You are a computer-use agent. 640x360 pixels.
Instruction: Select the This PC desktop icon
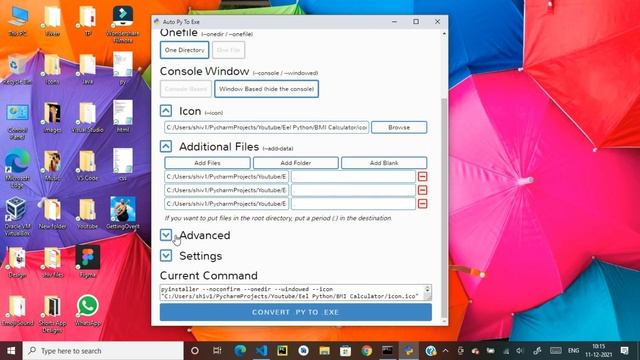coord(18,22)
